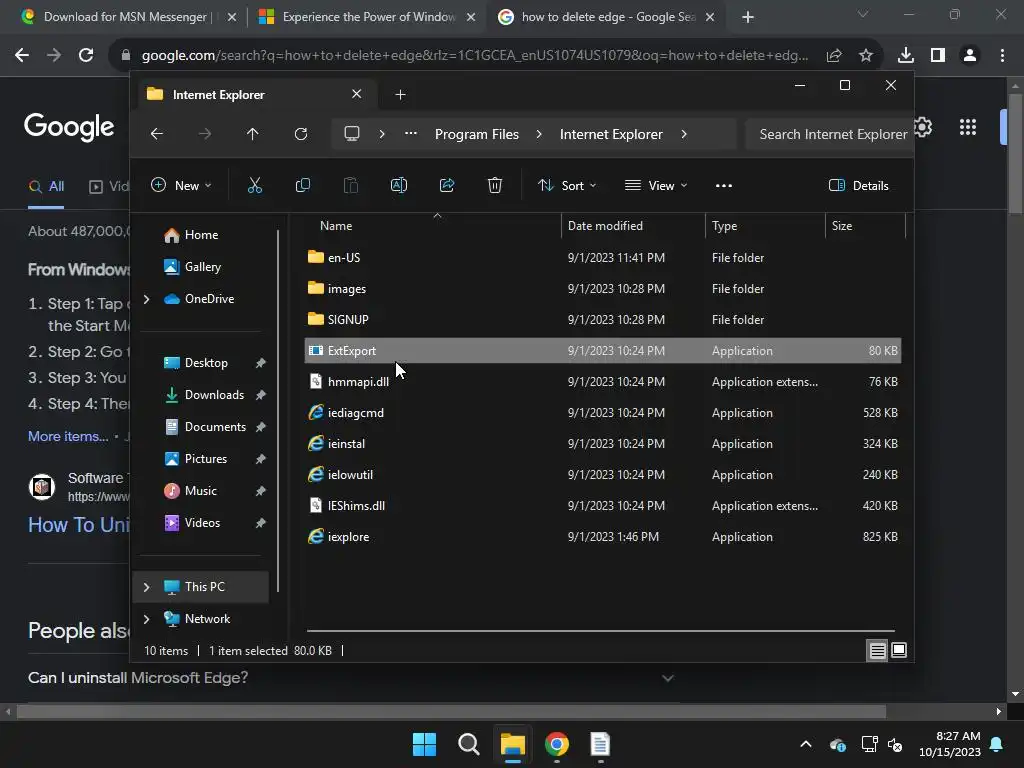Expand Can I uninstall Microsoft Edge question
The image size is (1024, 768).
click(667, 679)
